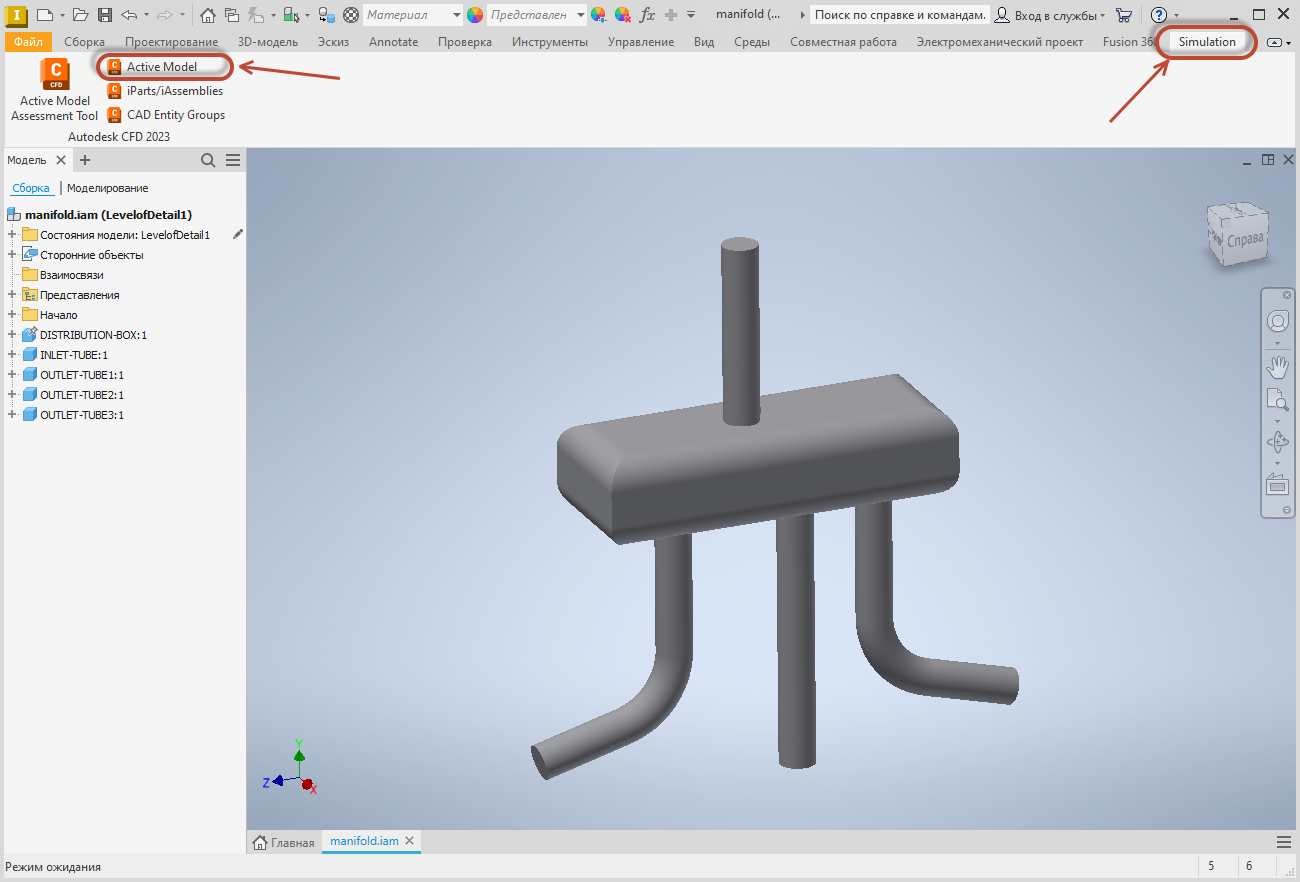The image size is (1300, 882).
Task: Close the manifold.iam document tab
Action: 409,841
